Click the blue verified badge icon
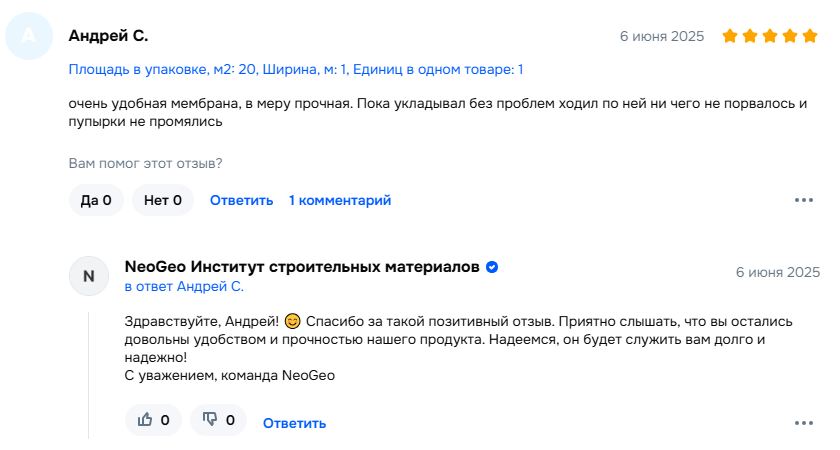The image size is (840, 450). (492, 267)
